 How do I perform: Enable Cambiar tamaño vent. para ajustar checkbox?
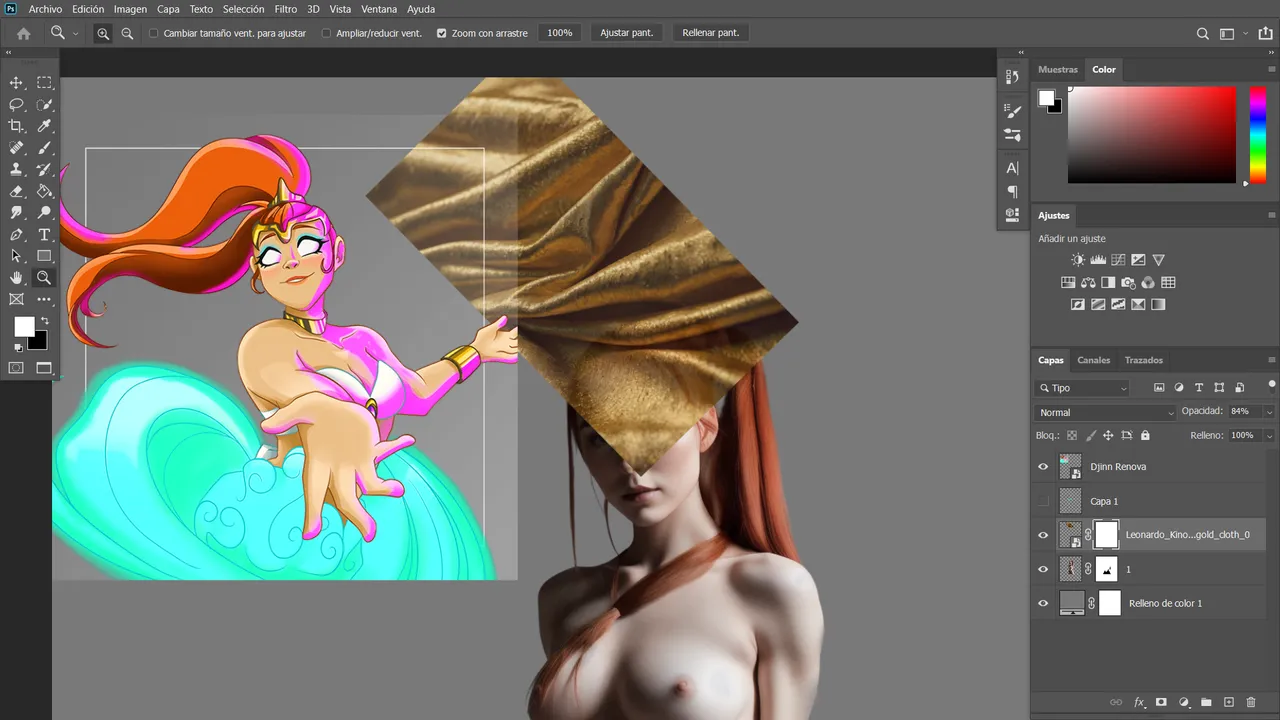click(x=154, y=33)
